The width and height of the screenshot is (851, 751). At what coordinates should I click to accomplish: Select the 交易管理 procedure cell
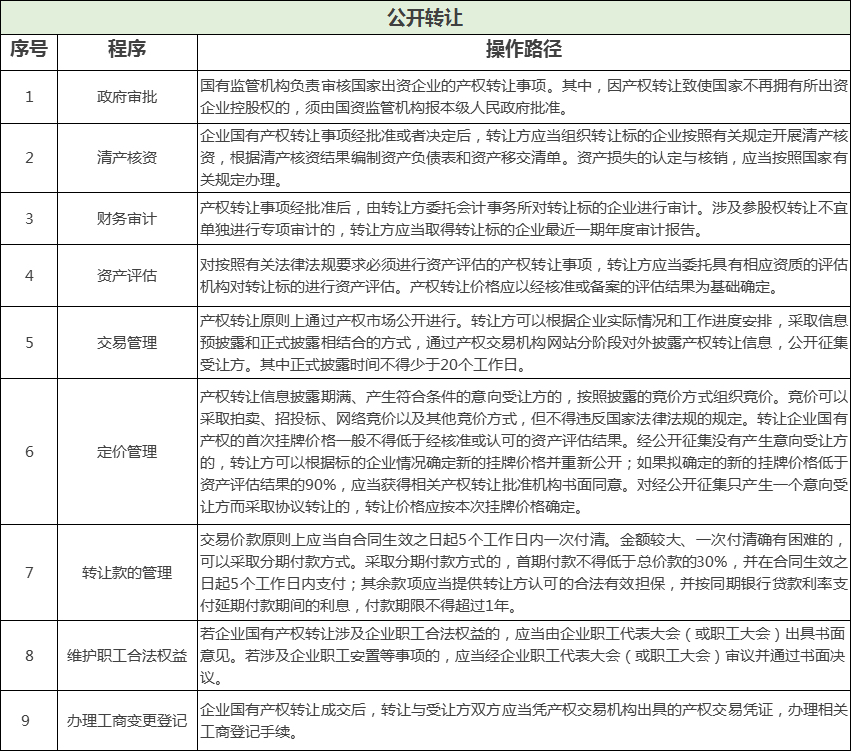[x=127, y=343]
